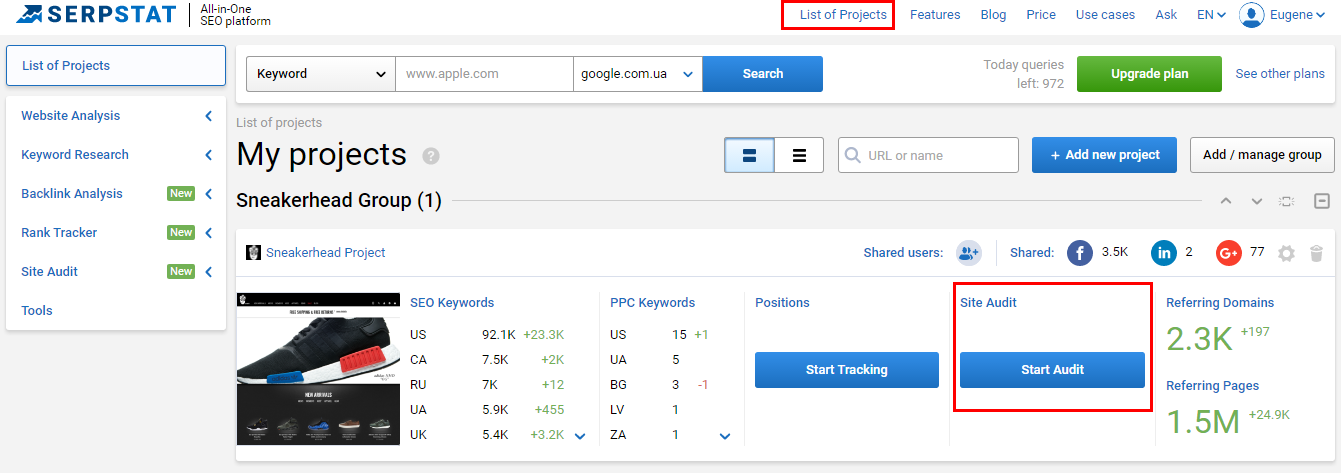Open Ask in the top navigation
1341x473 pixels.
1166,15
